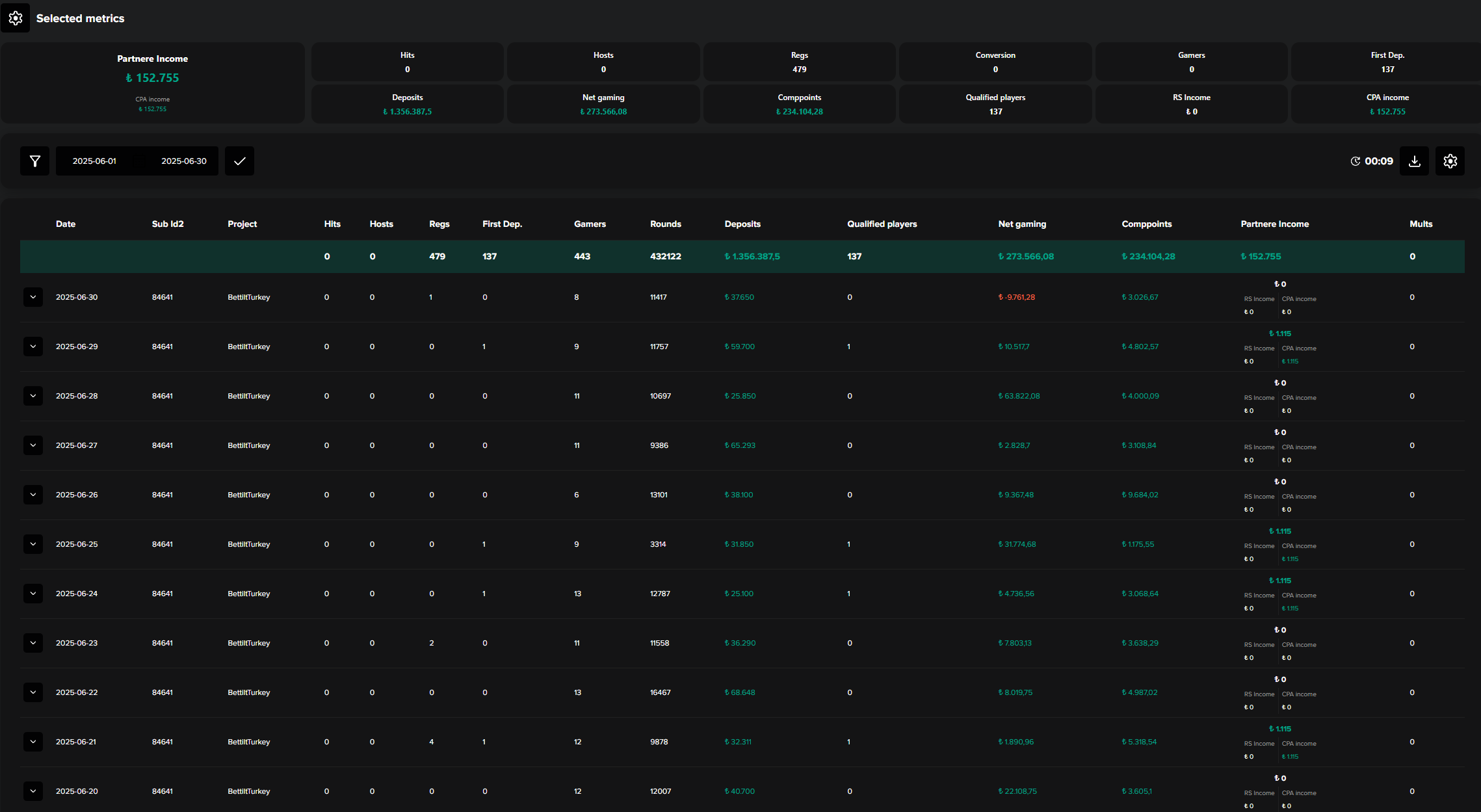Sort by Rounds column header
1481x812 pixels.
tap(666, 224)
